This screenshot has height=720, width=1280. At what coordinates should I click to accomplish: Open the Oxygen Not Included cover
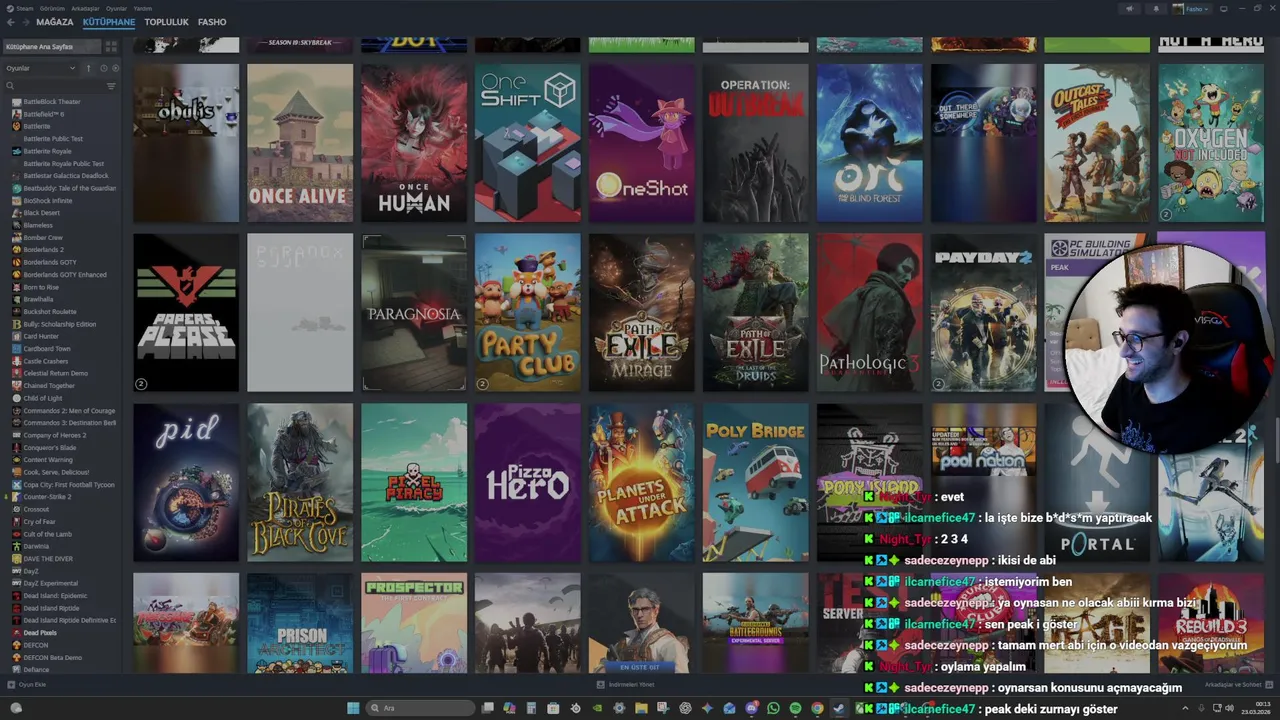click(x=1211, y=143)
